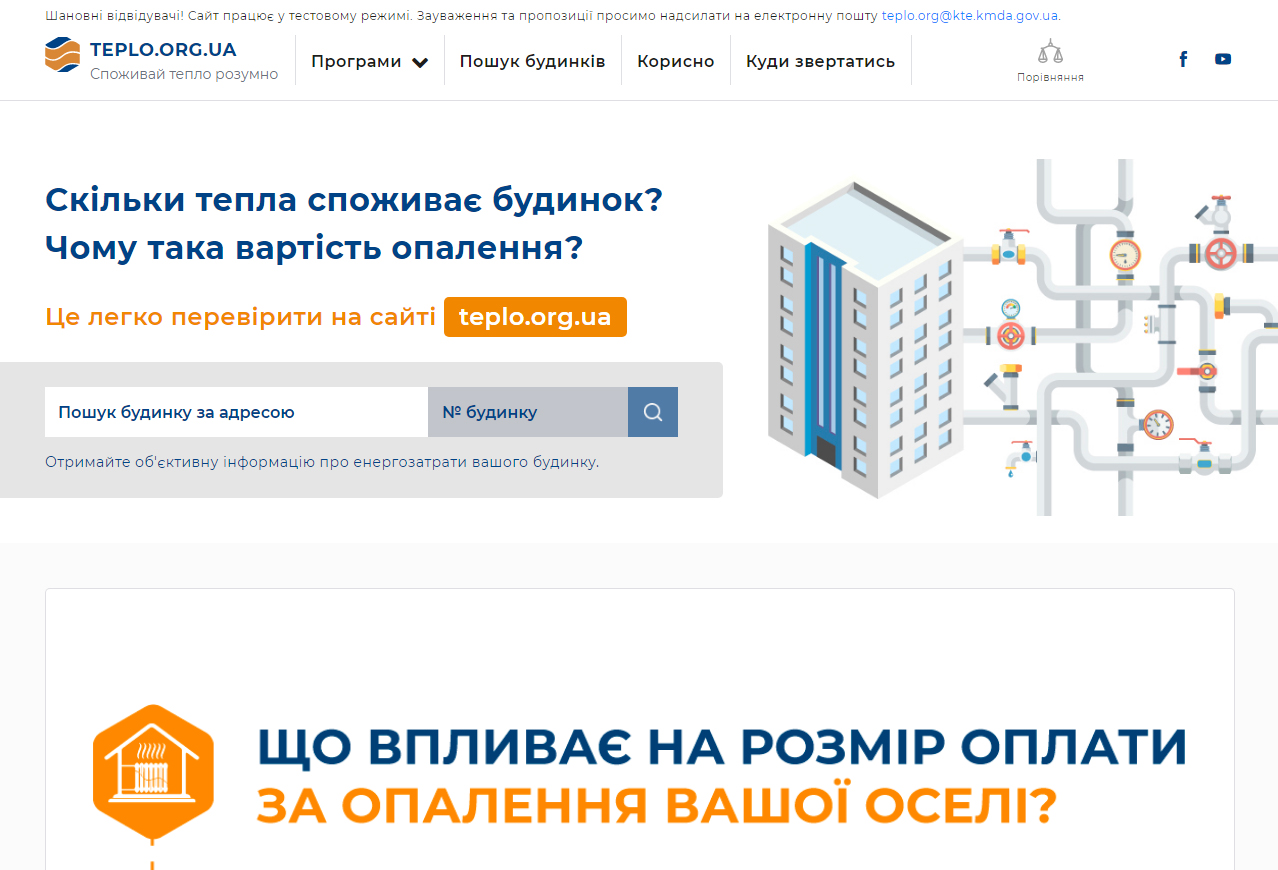The image size is (1278, 870).
Task: Click the TEPLO.ORG.UA site title
Action: tap(163, 50)
